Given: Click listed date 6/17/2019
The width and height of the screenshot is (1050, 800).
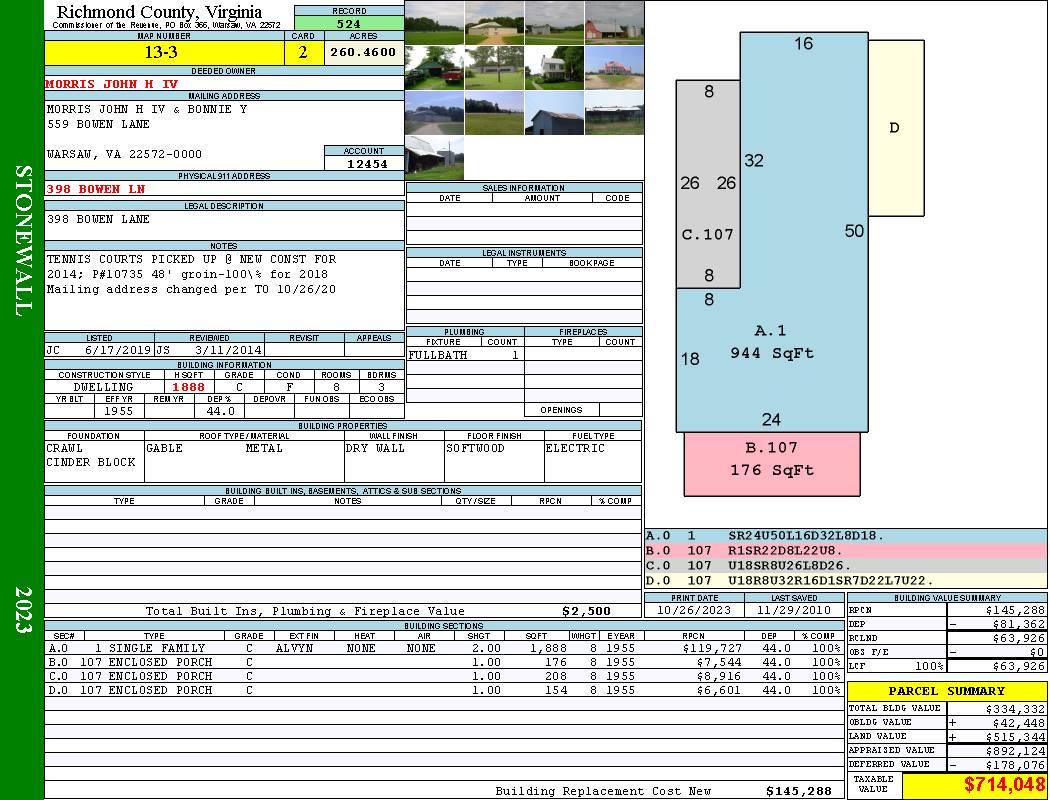Looking at the screenshot, I should (x=118, y=350).
